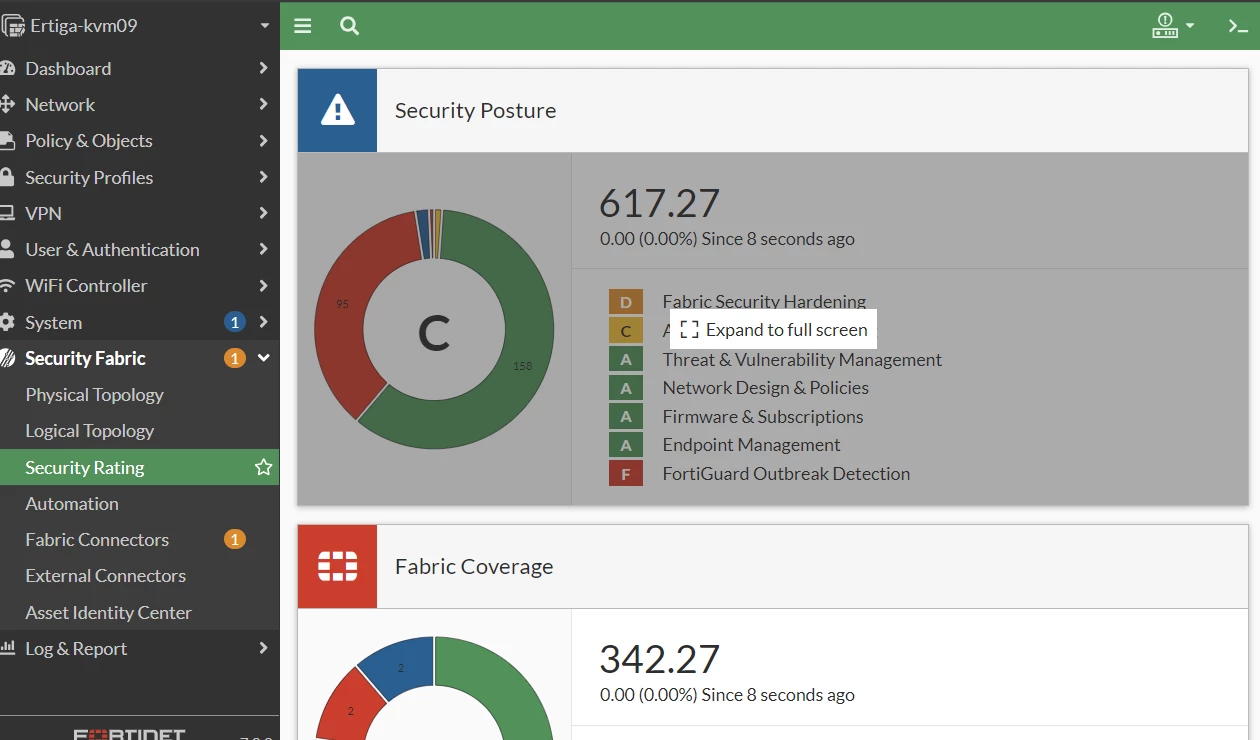Image resolution: width=1260 pixels, height=740 pixels.
Task: Open Threat & Vulnerability Management category
Action: [802, 359]
